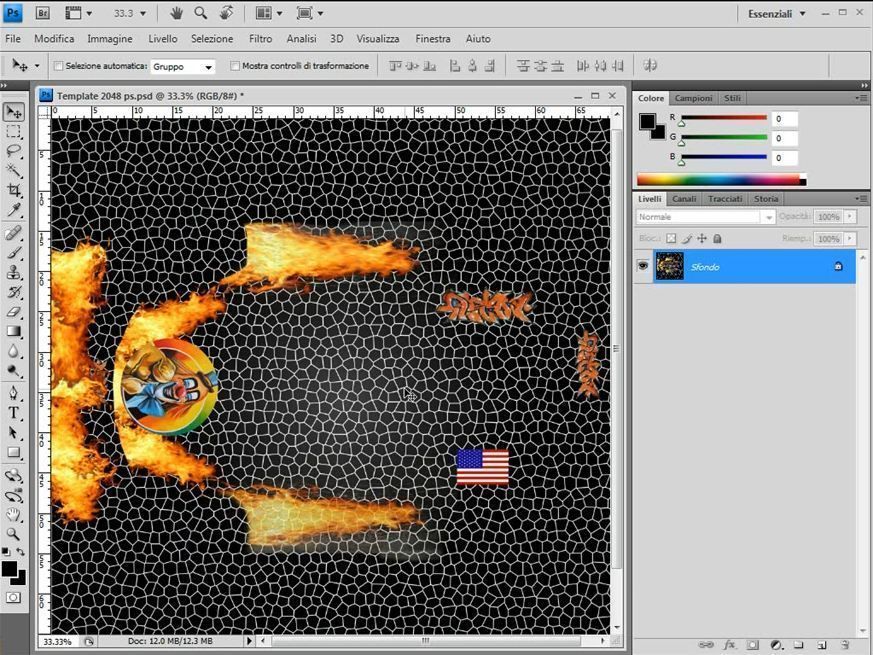Select the Dodge tool
Image resolution: width=873 pixels, height=655 pixels.
pos(14,370)
